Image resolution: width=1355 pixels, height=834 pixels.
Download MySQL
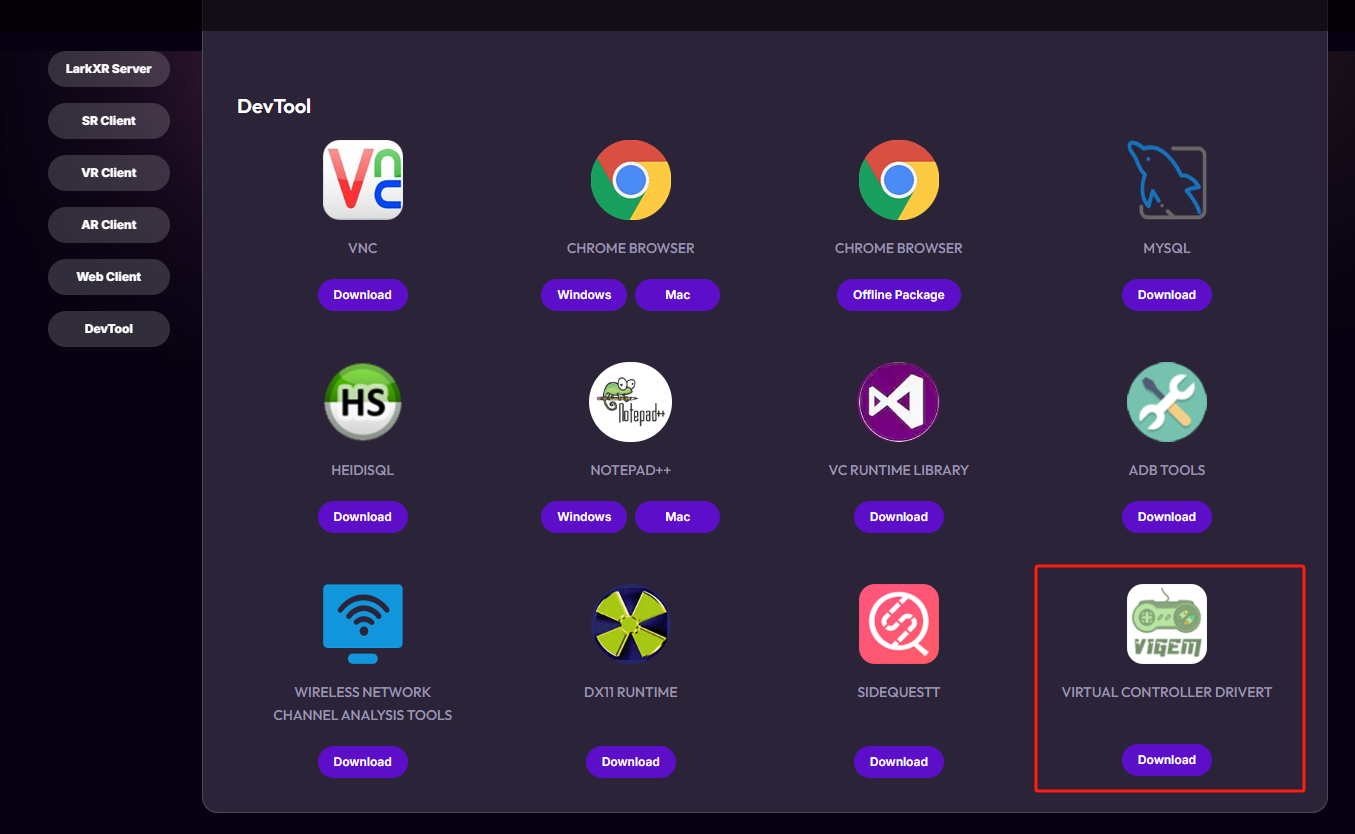(x=1167, y=295)
